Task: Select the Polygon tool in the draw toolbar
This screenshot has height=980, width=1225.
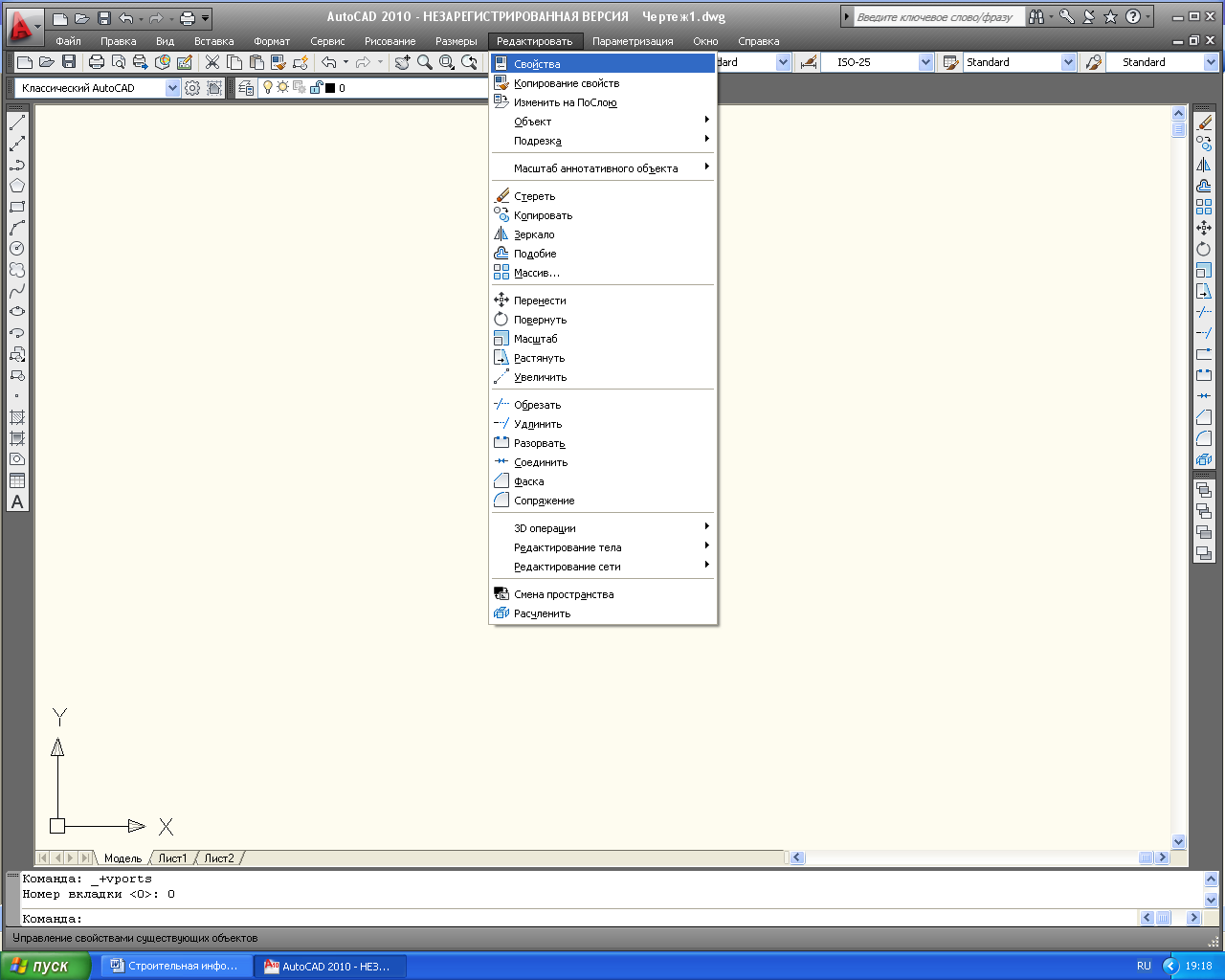Action: [x=17, y=186]
